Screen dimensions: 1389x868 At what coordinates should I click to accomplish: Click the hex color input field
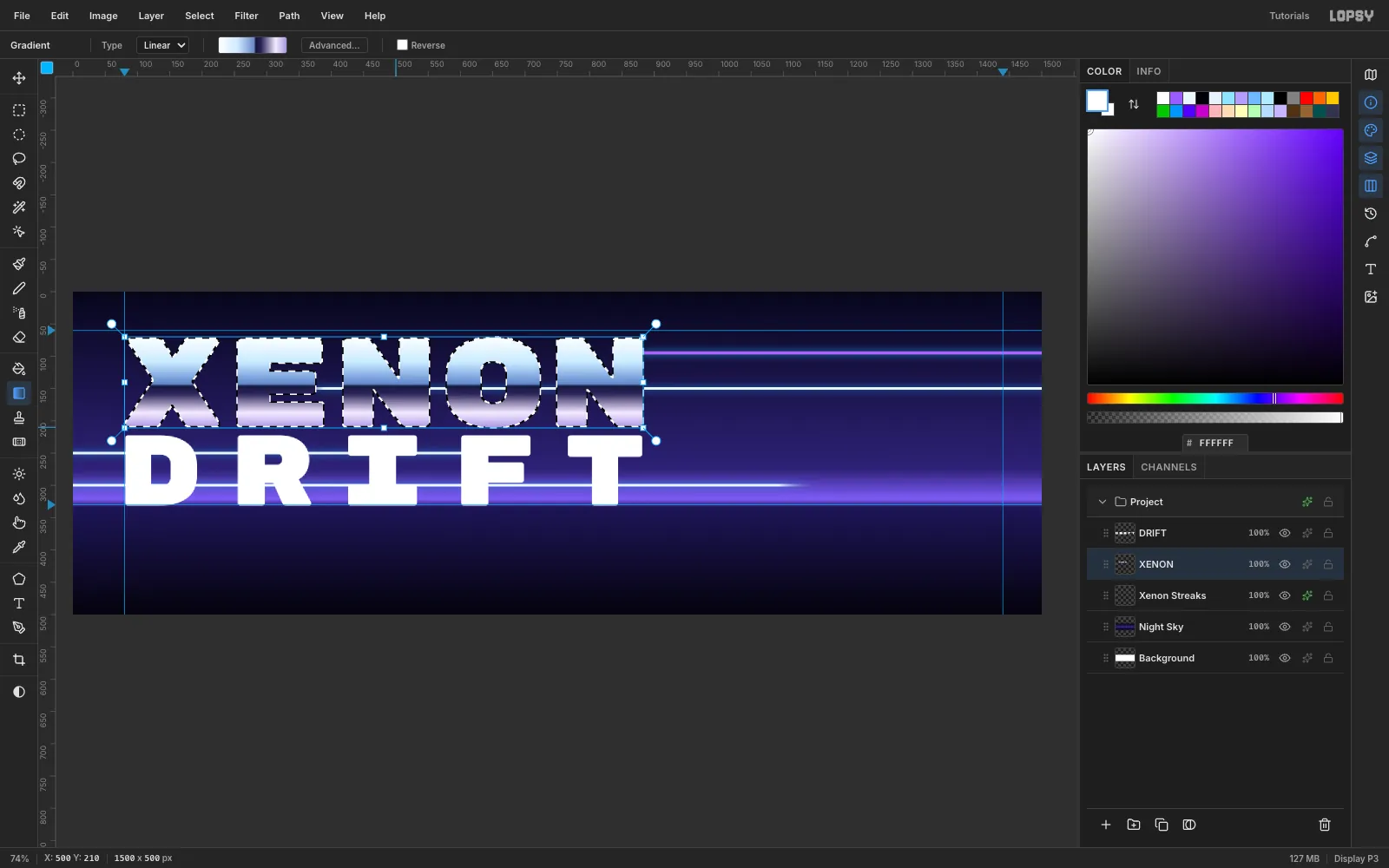coord(1215,443)
